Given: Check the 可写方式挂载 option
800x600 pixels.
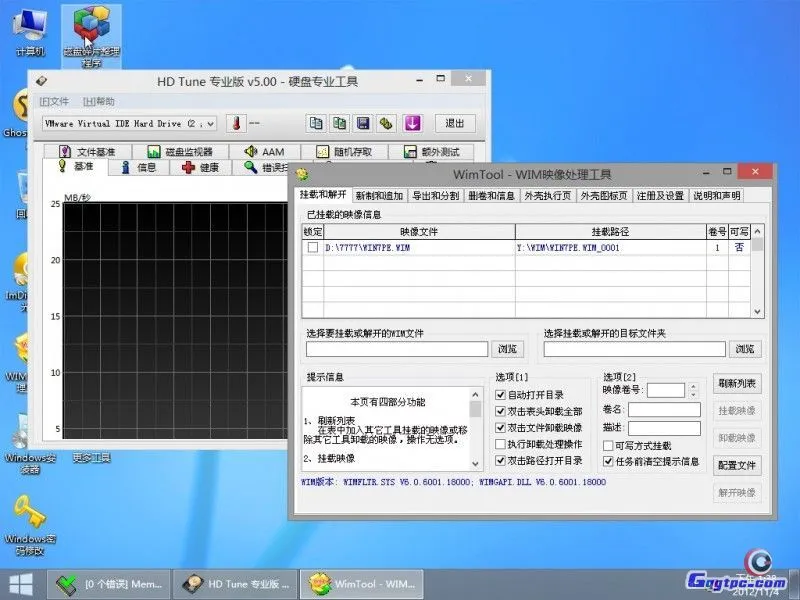Looking at the screenshot, I should (x=606, y=445).
